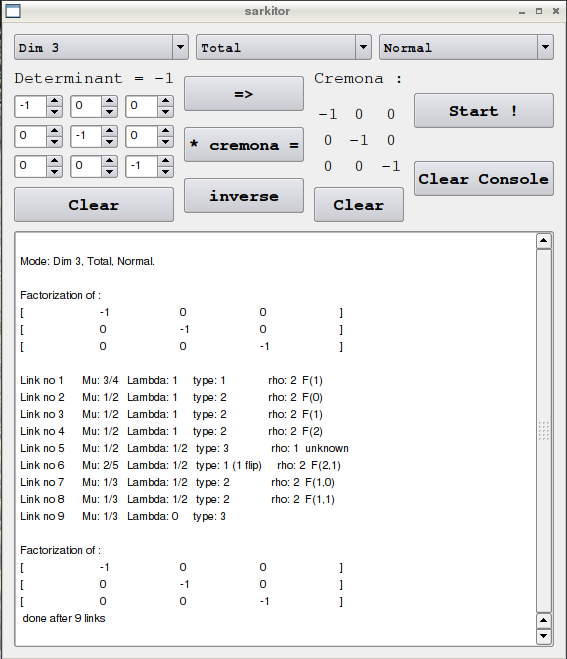Increment matrix row 2 column 3 value
The width and height of the screenshot is (567, 659).
point(165,131)
